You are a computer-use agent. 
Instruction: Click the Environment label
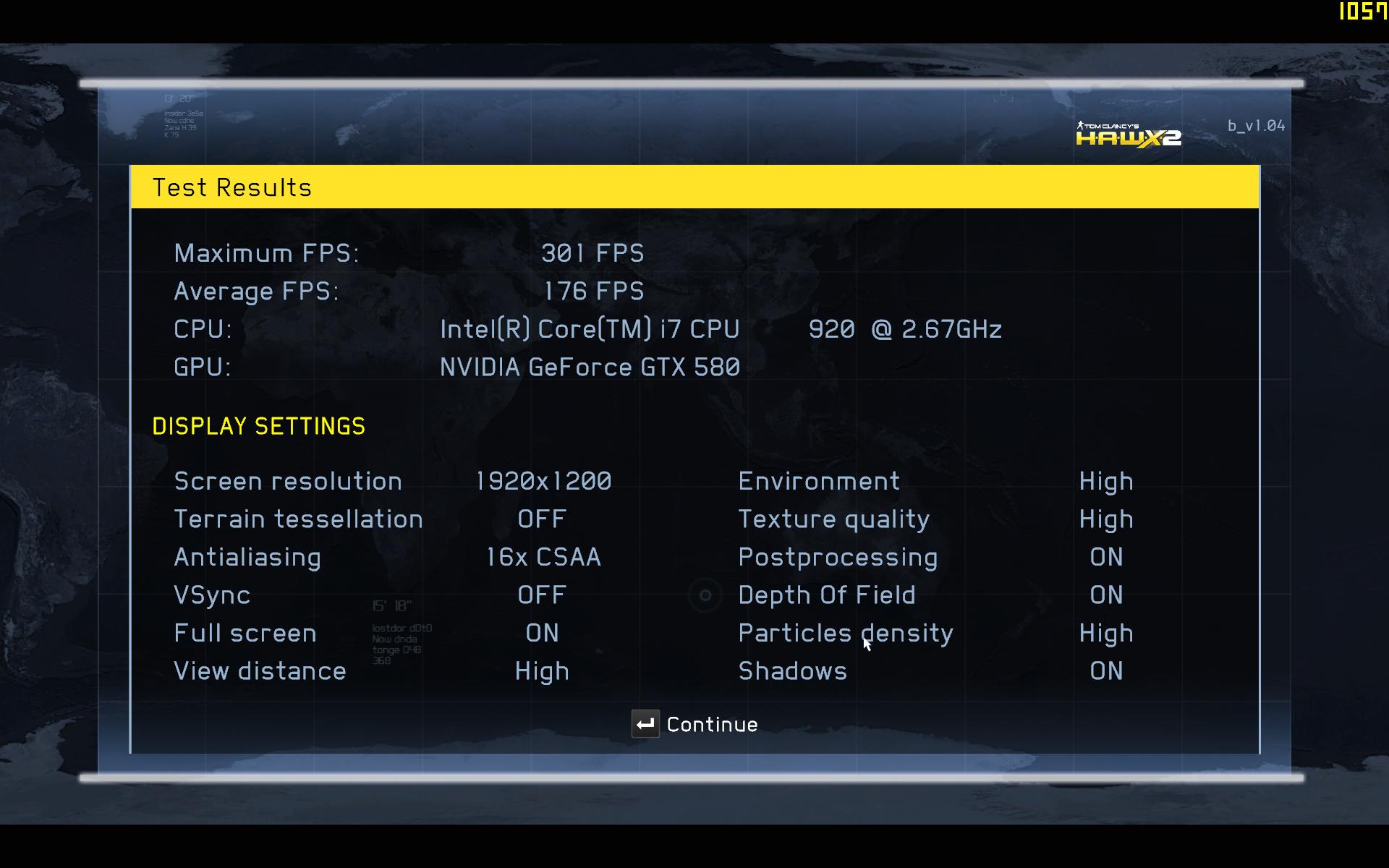(819, 481)
